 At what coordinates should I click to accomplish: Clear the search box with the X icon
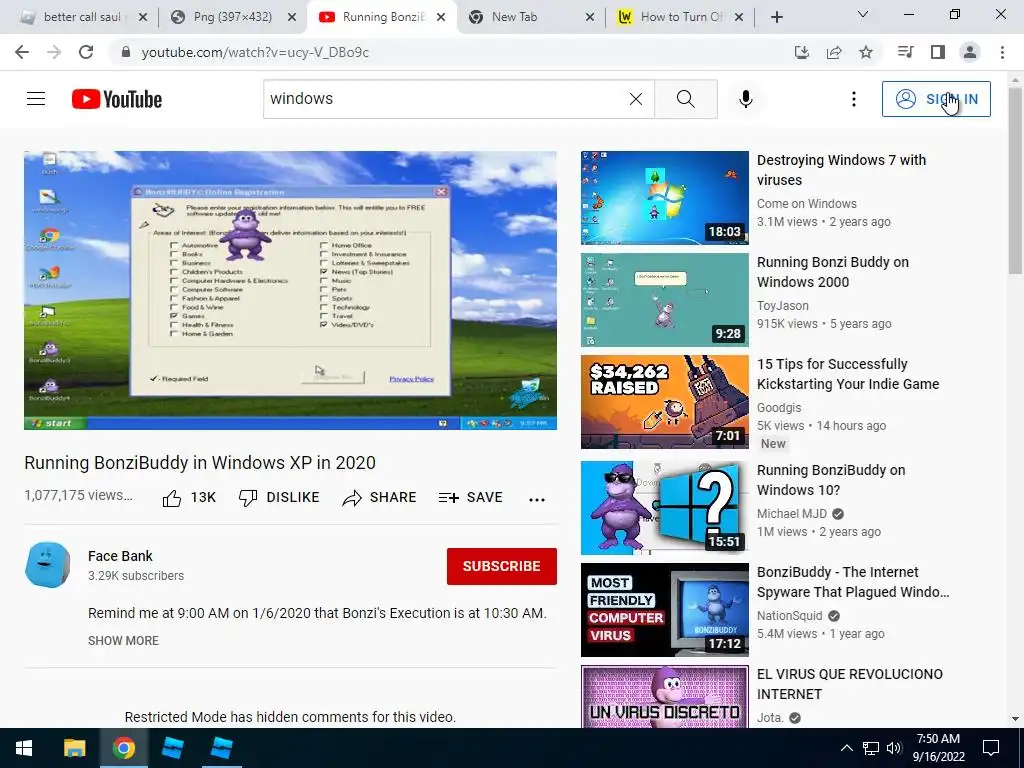coord(635,99)
